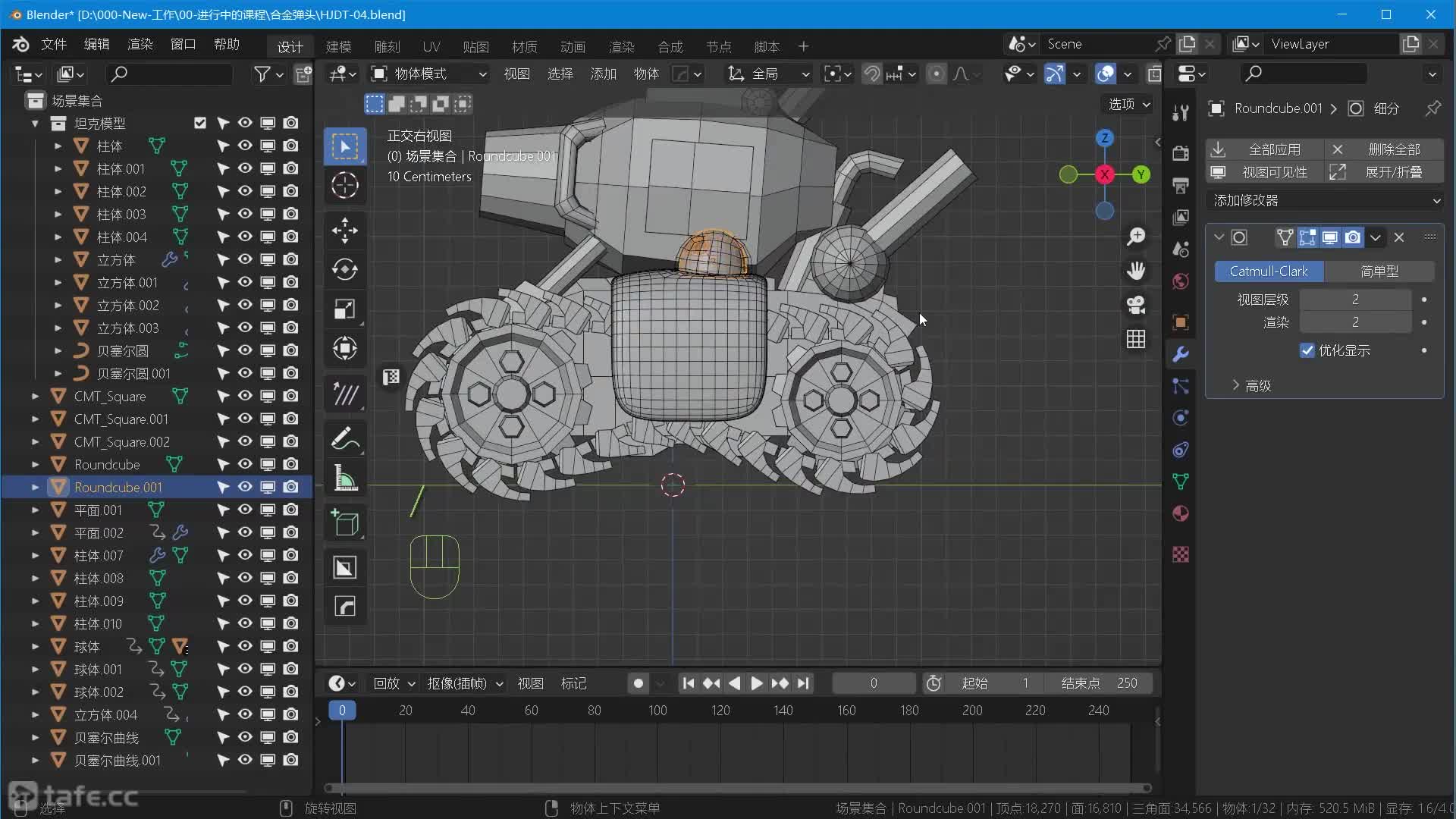Click frame 100 on the timeline

pyautogui.click(x=657, y=711)
